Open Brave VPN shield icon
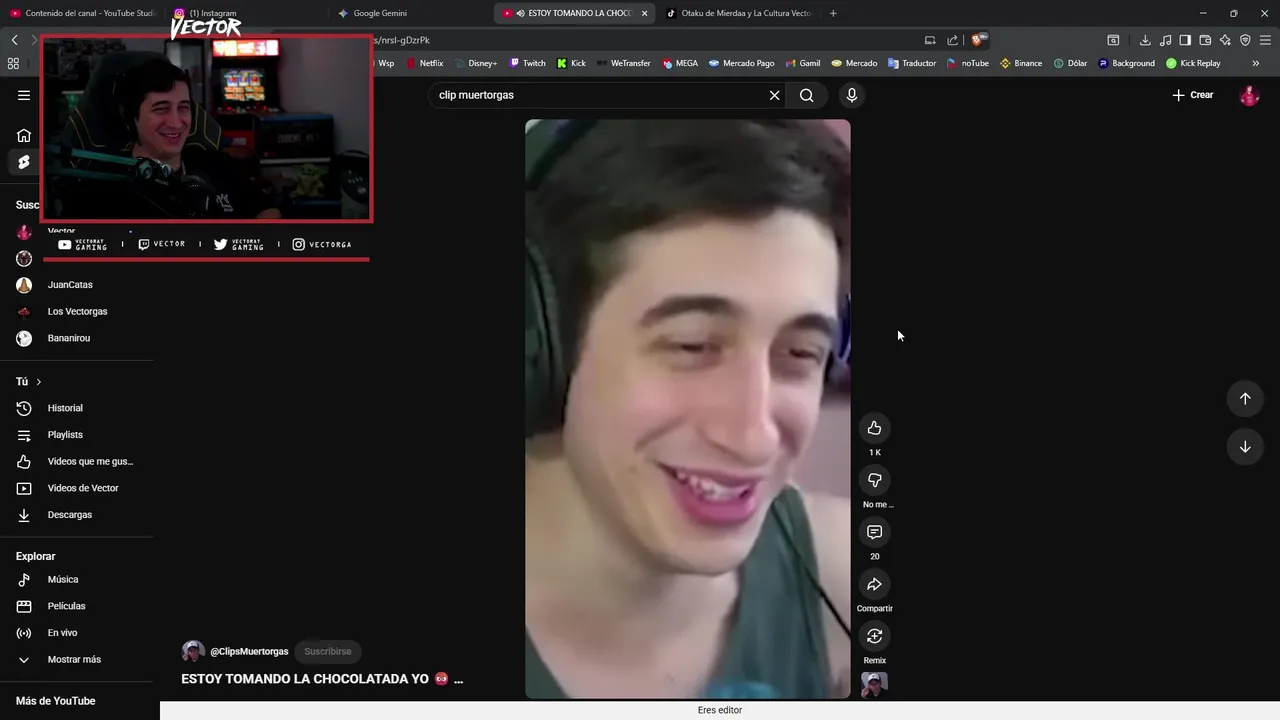The height and width of the screenshot is (720, 1280). (1245, 40)
